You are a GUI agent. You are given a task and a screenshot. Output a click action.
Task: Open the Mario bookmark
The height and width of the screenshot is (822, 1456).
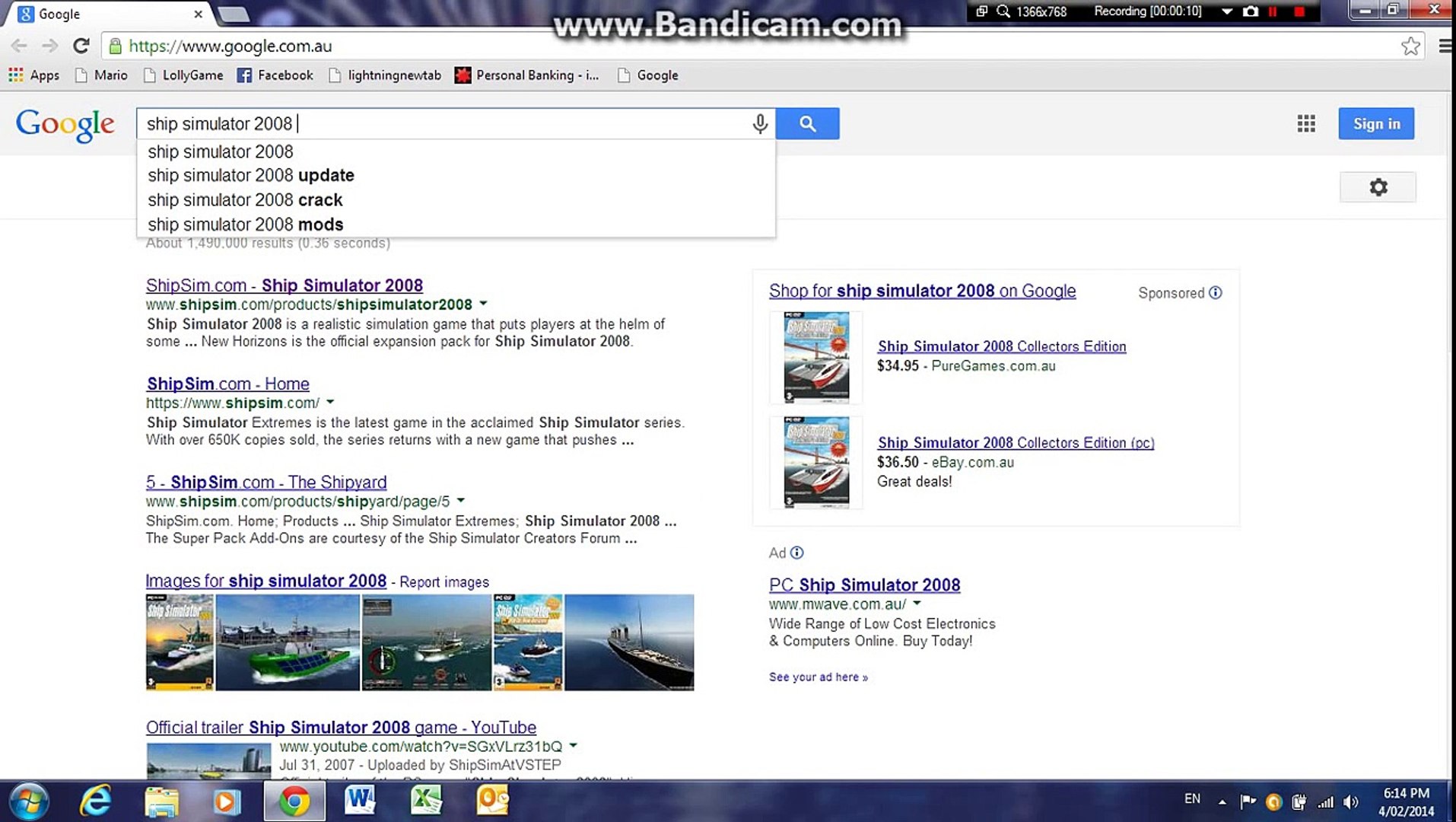tap(101, 75)
